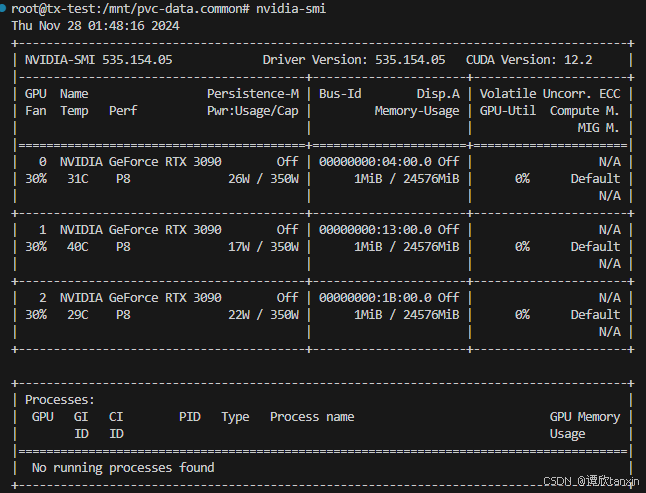Click the 'Disp.A' column header
646x493 pixels.
(x=438, y=94)
